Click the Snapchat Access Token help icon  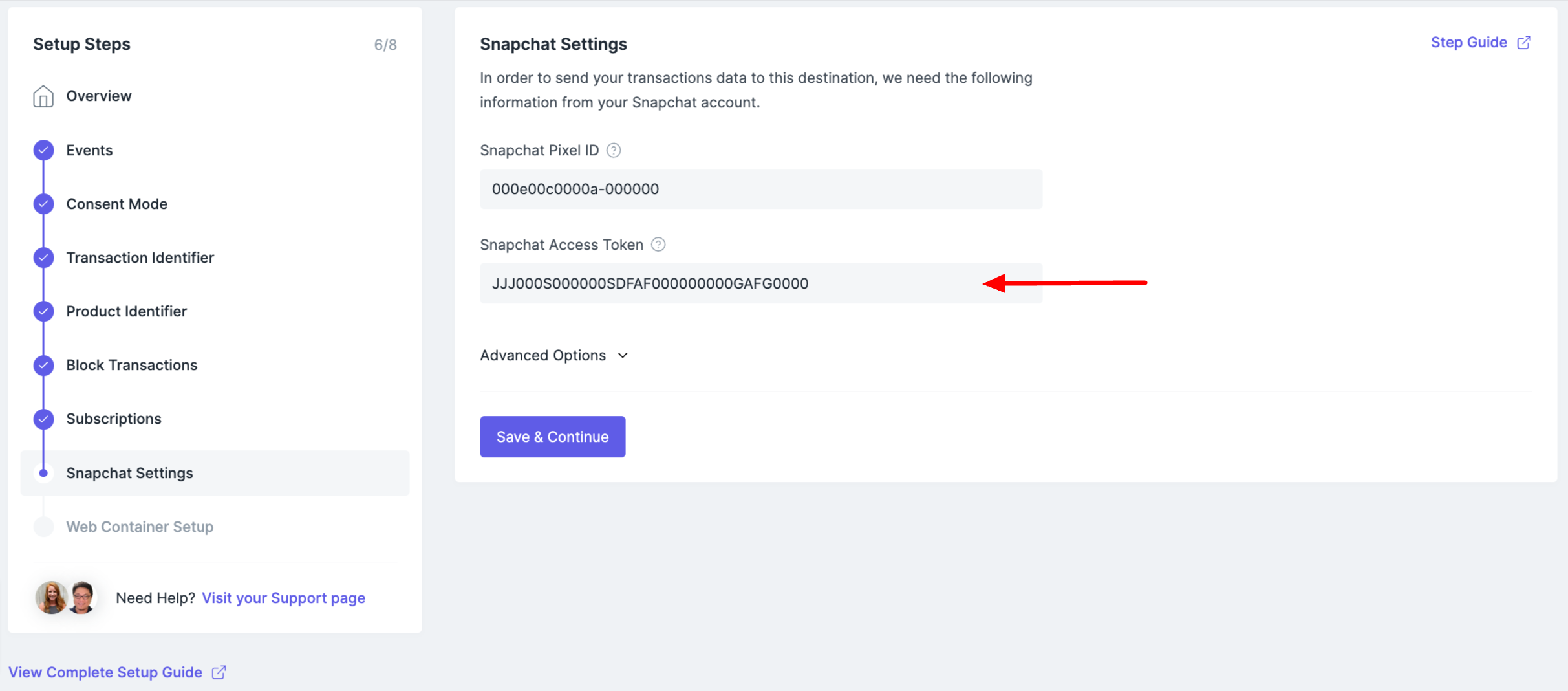pyautogui.click(x=658, y=245)
